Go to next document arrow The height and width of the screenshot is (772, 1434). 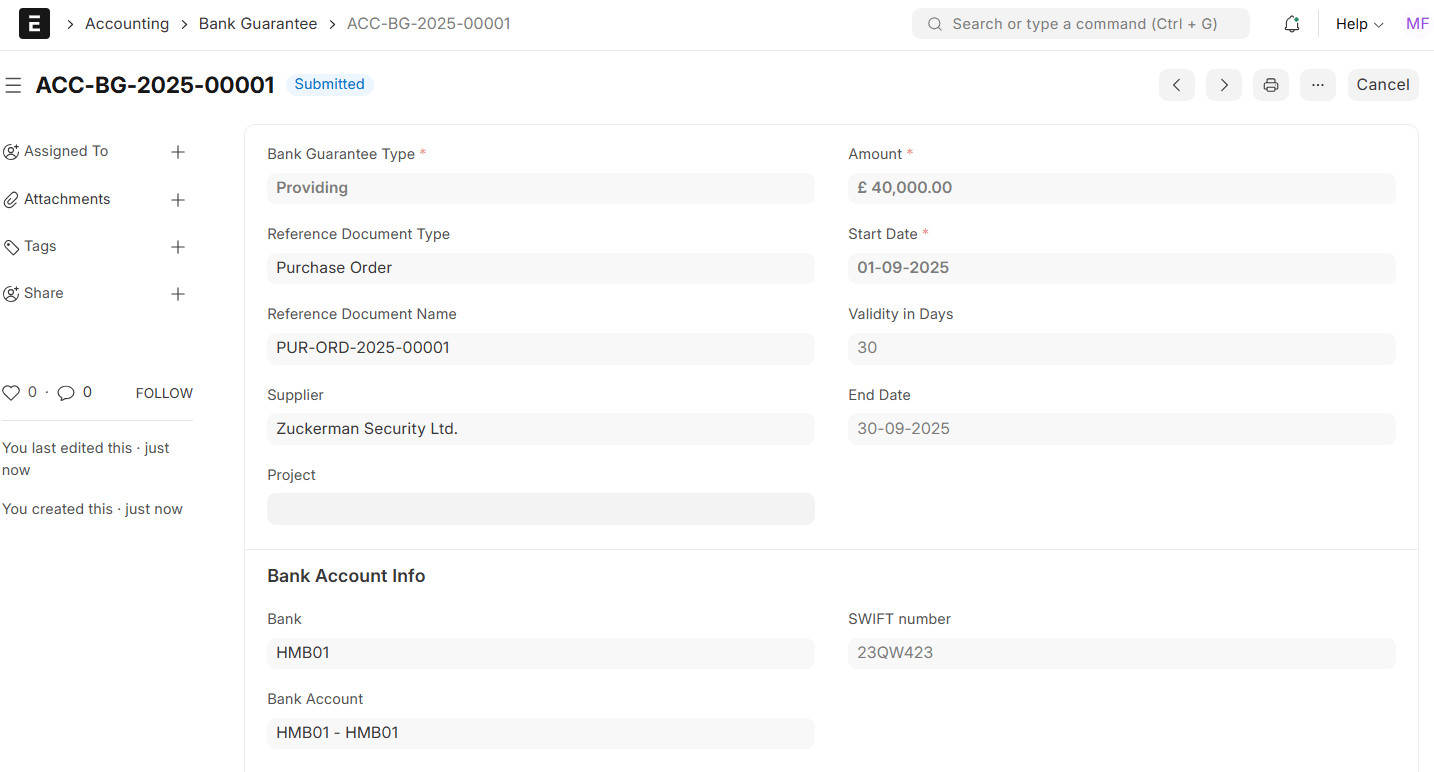pyautogui.click(x=1224, y=85)
